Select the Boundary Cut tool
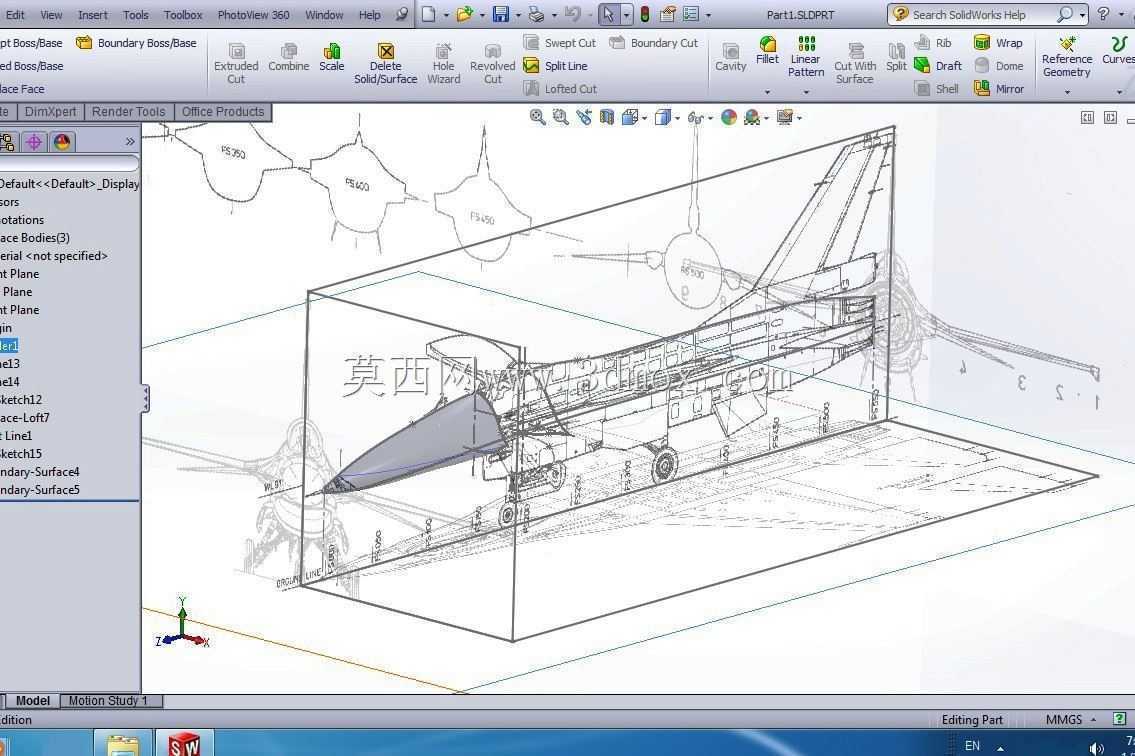Screen dimensions: 1135x756 click(654, 43)
